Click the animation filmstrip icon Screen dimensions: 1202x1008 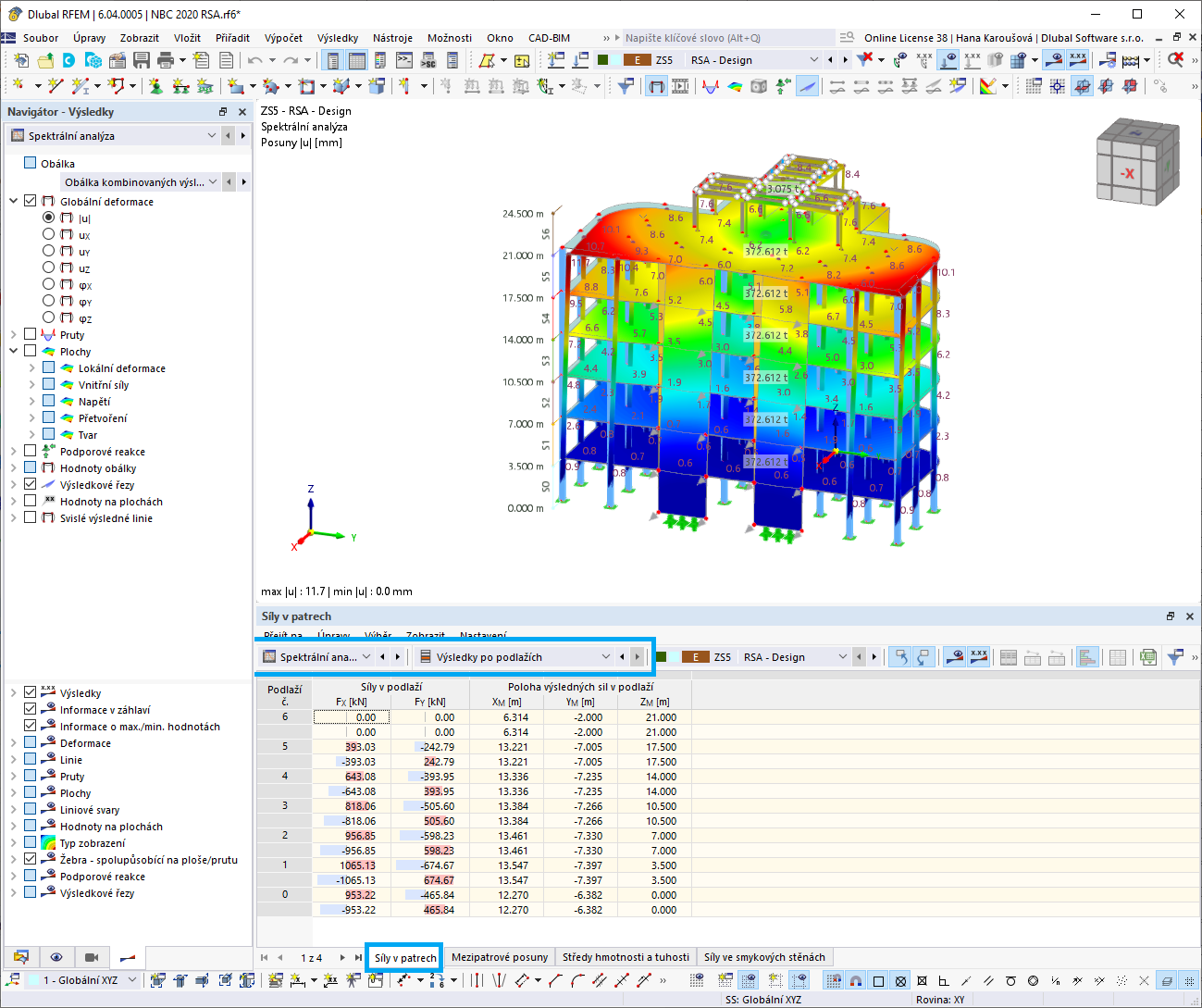point(680,86)
